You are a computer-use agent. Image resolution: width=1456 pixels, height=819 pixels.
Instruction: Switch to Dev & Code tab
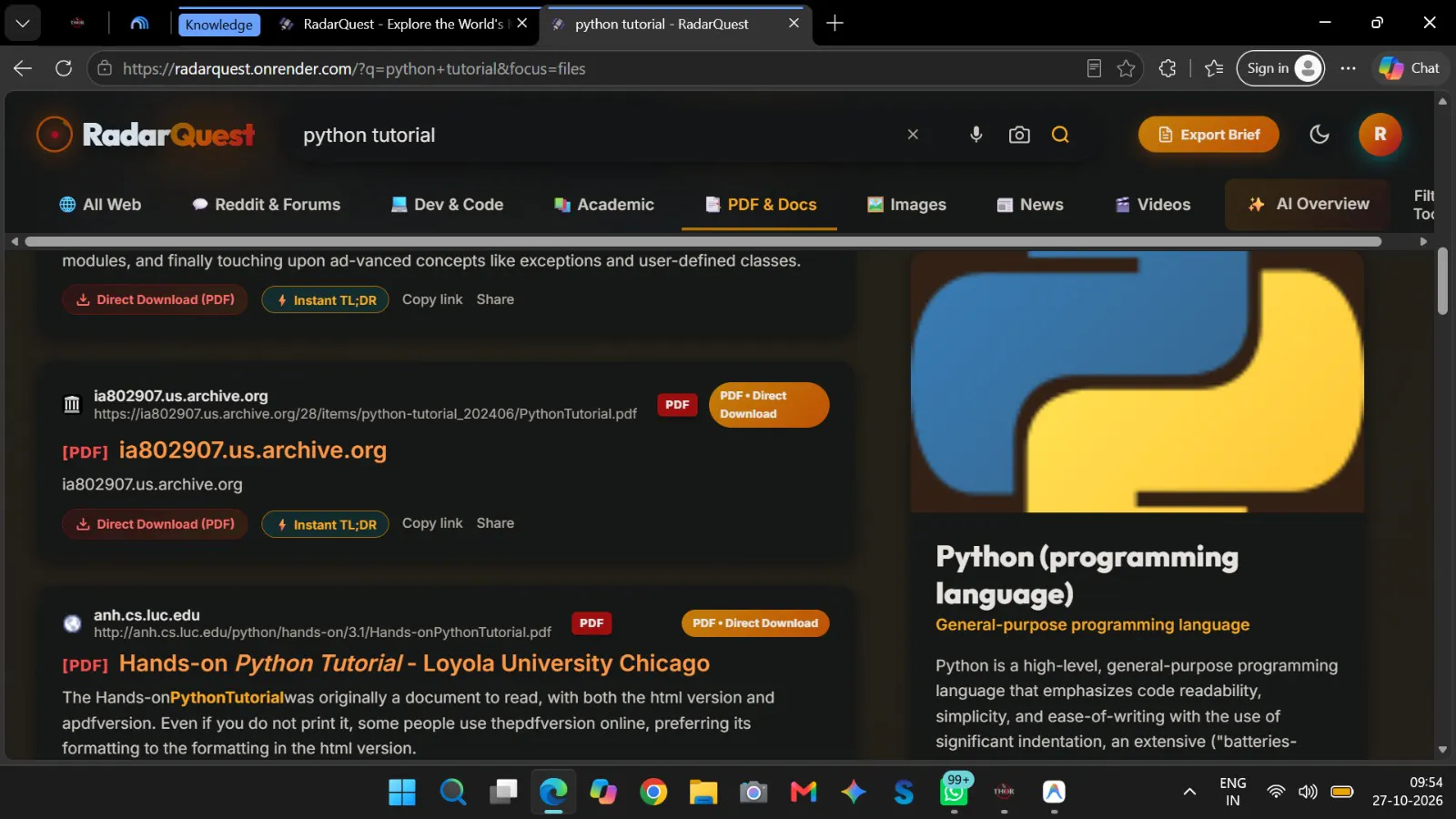[x=447, y=205]
